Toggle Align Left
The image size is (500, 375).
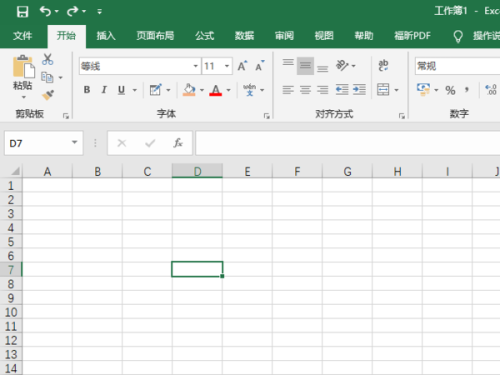288,90
